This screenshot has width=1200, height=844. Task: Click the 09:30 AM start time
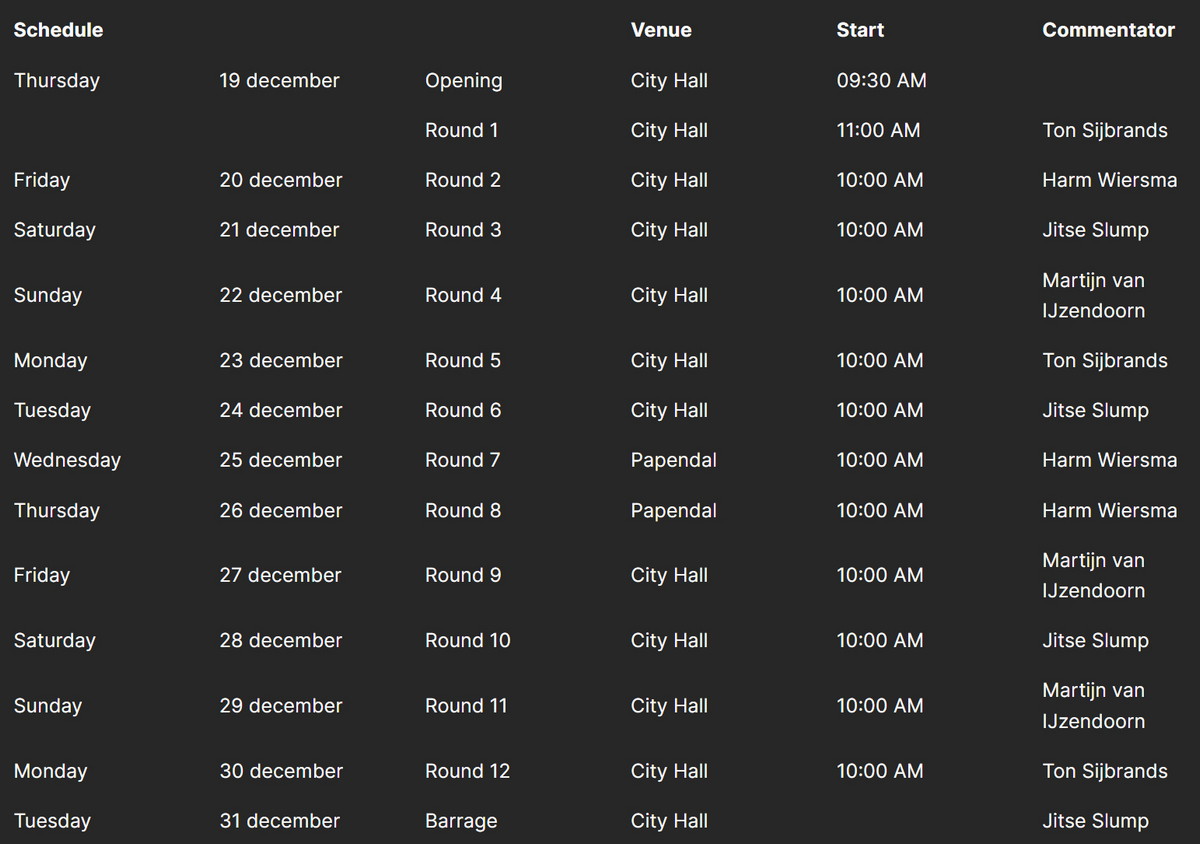881,80
